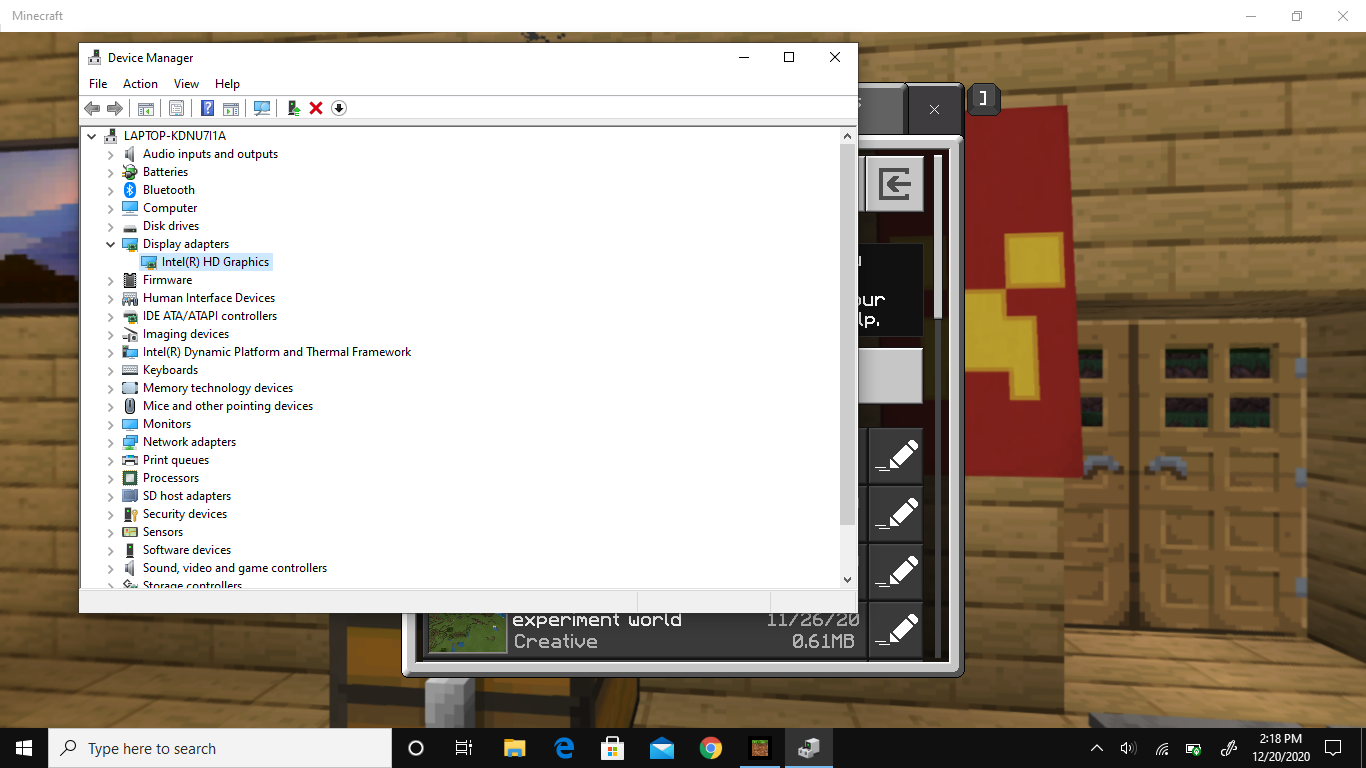
Task: Click the Imaging devices camera icon
Action: (130, 334)
